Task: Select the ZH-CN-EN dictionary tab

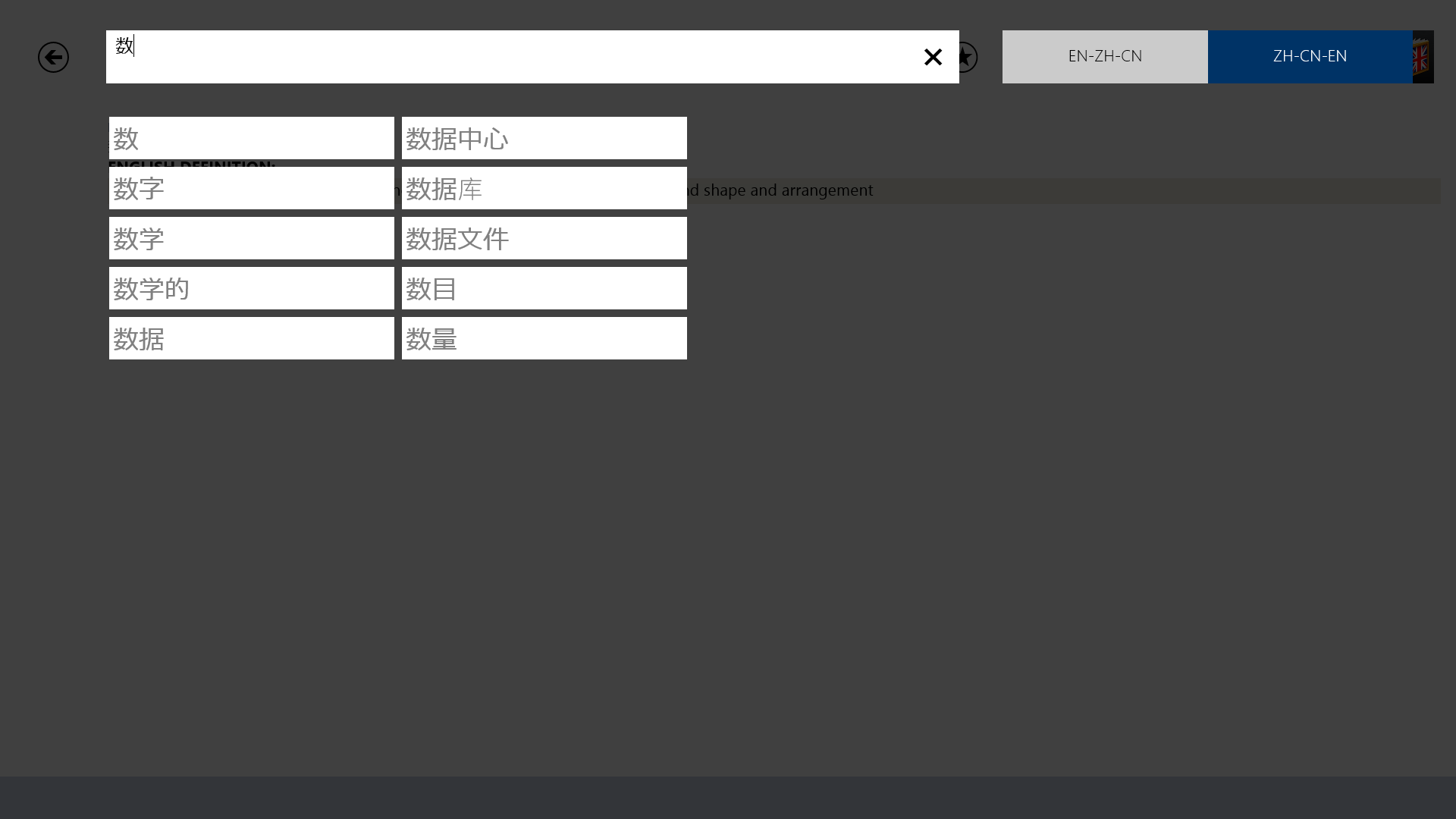Action: pyautogui.click(x=1310, y=57)
